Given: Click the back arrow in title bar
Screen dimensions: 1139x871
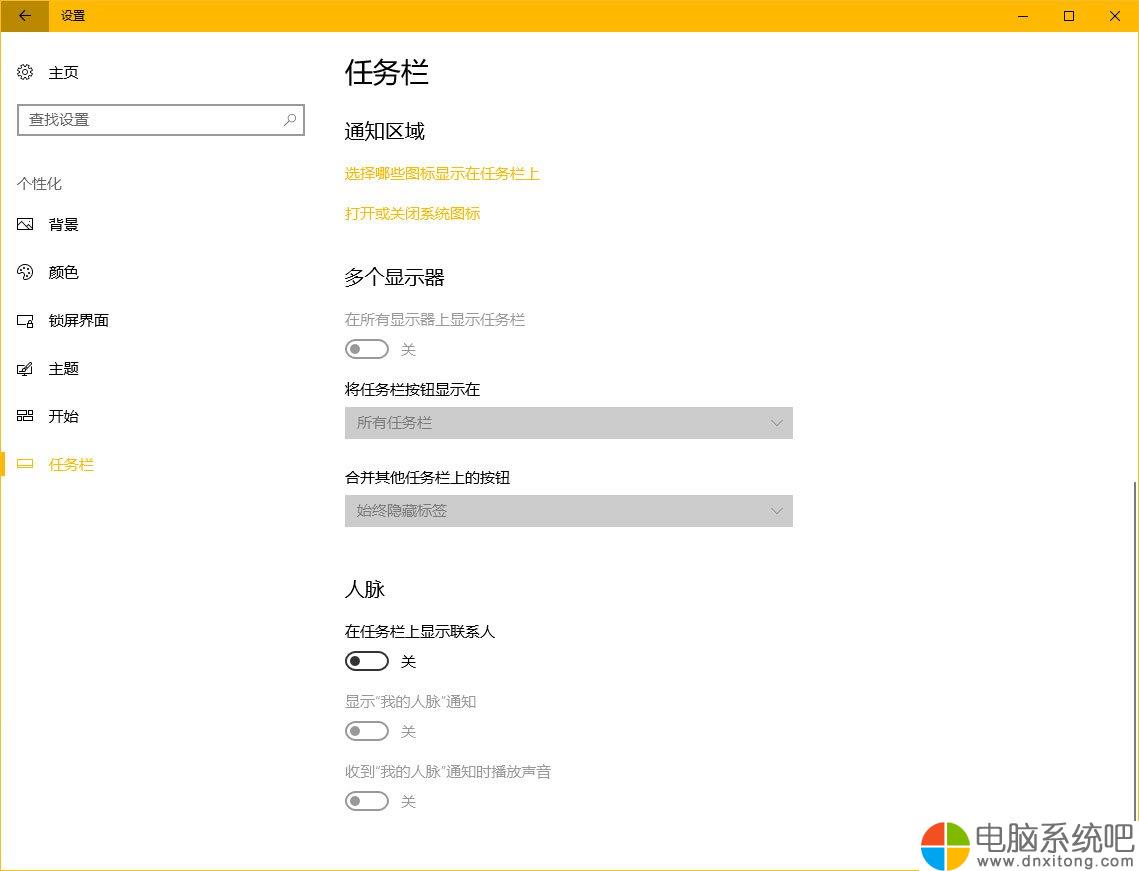Looking at the screenshot, I should tap(25, 15).
